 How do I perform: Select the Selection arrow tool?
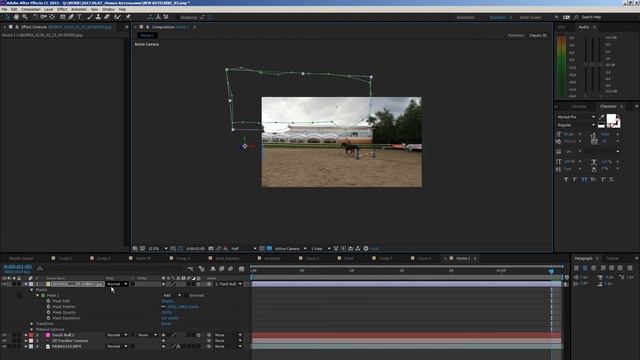point(7,17)
